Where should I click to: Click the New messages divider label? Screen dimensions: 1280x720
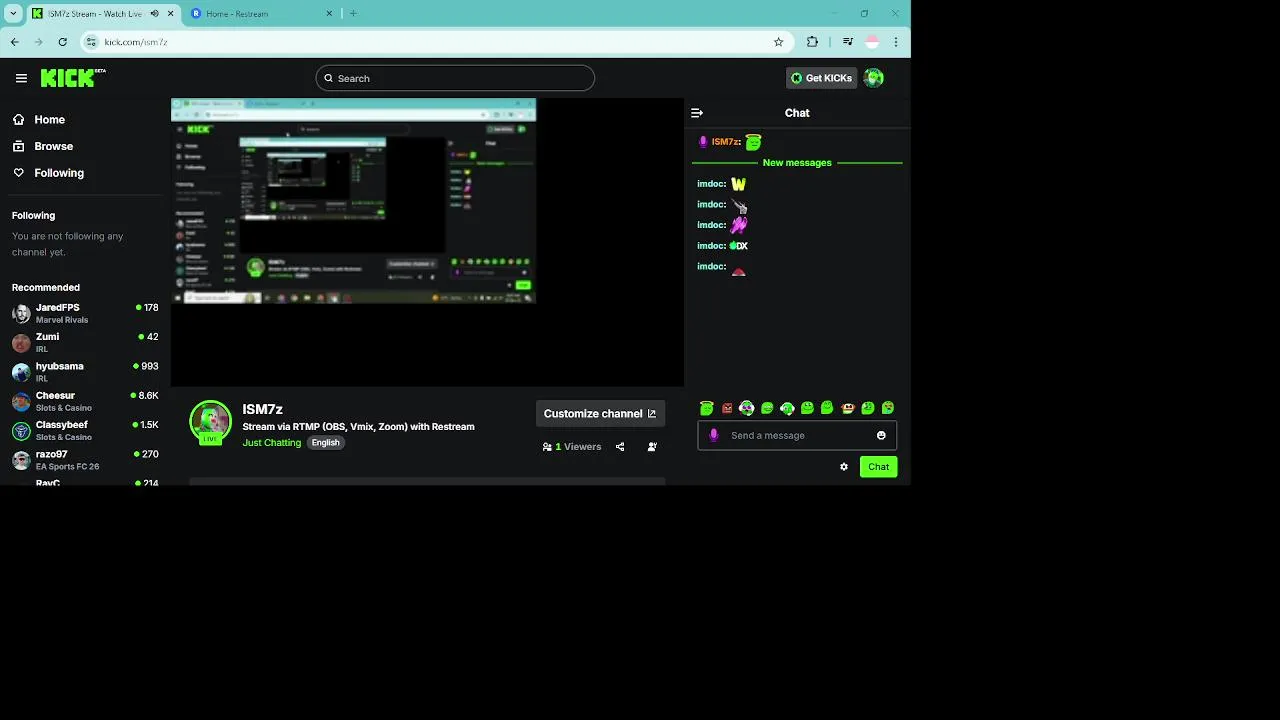[x=797, y=163]
